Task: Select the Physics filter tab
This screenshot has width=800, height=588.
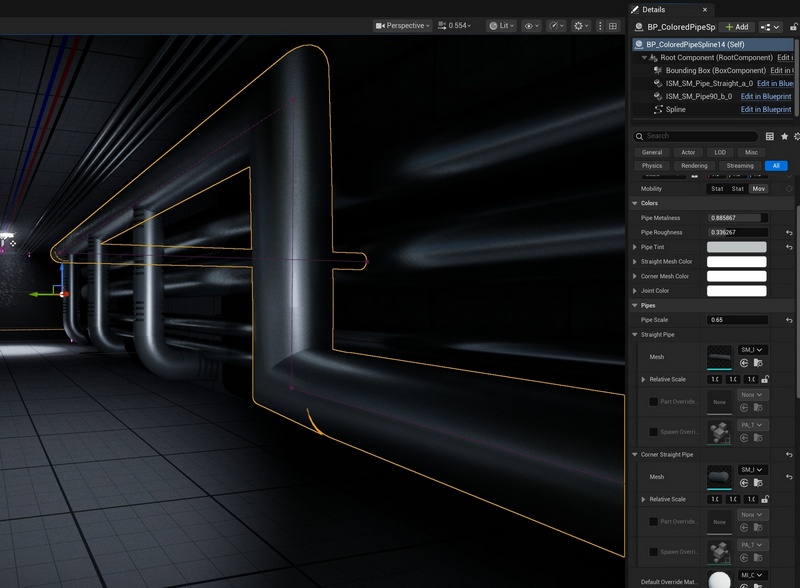Action: (x=652, y=166)
